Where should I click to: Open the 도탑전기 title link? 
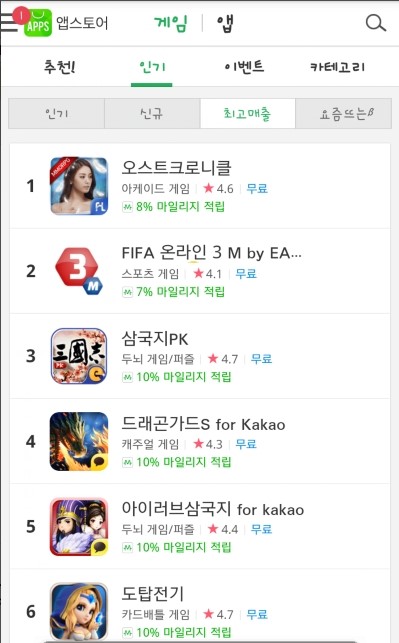[x=153, y=593]
